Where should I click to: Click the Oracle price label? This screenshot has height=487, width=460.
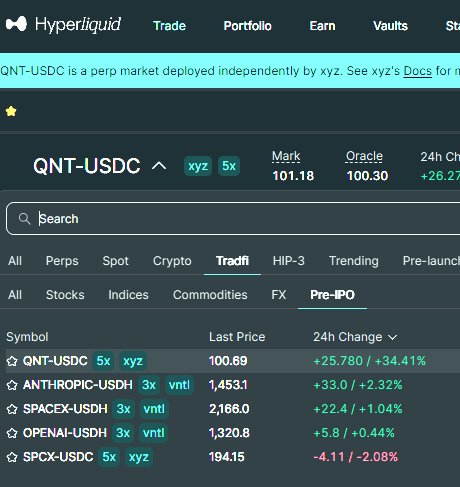coord(364,156)
